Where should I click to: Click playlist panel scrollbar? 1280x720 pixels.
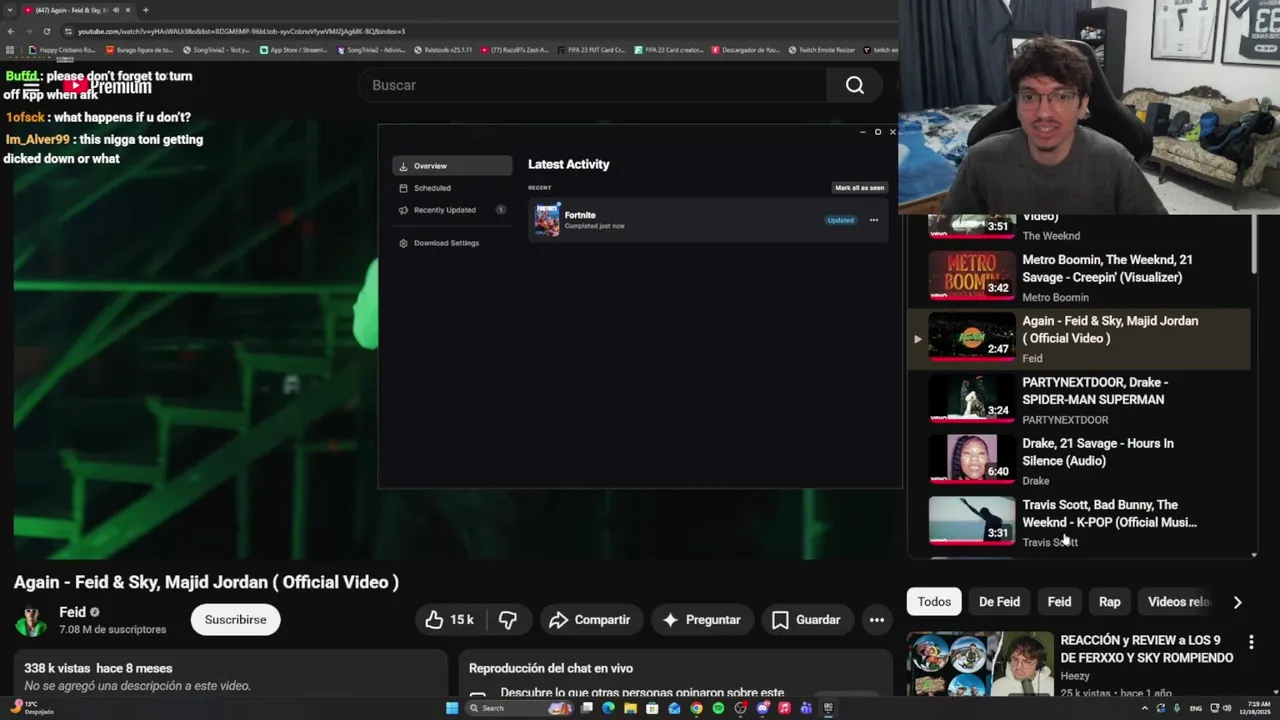pyautogui.click(x=1254, y=245)
